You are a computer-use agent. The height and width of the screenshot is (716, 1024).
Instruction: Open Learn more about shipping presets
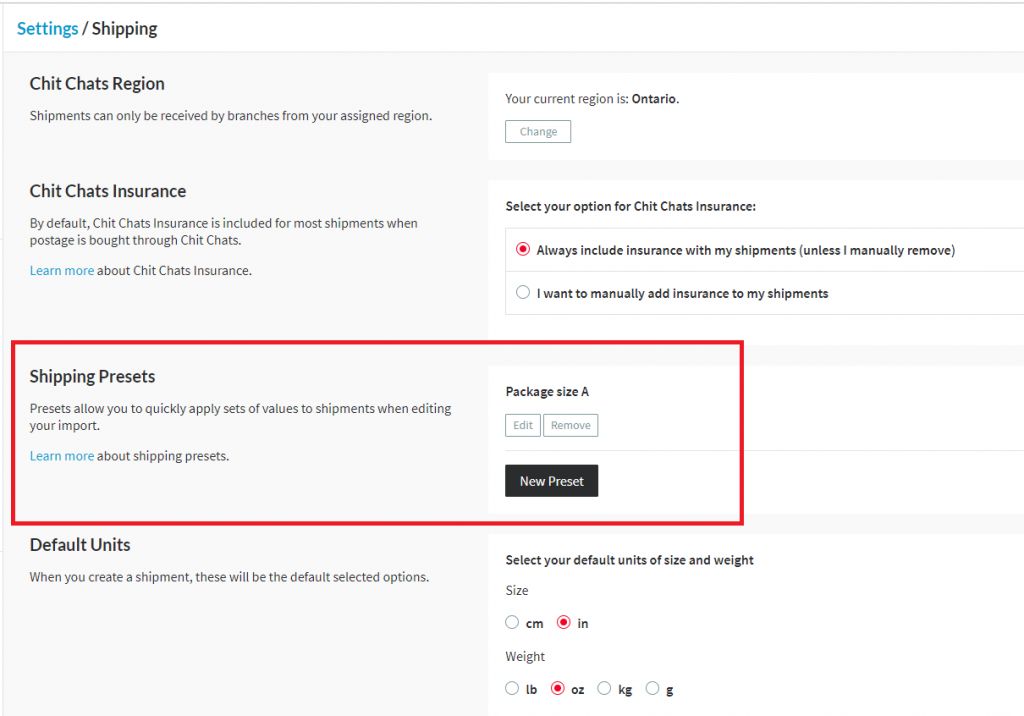pyautogui.click(x=61, y=456)
